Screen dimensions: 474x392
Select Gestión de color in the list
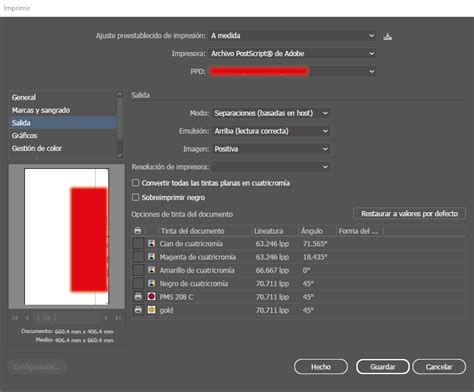(63, 148)
